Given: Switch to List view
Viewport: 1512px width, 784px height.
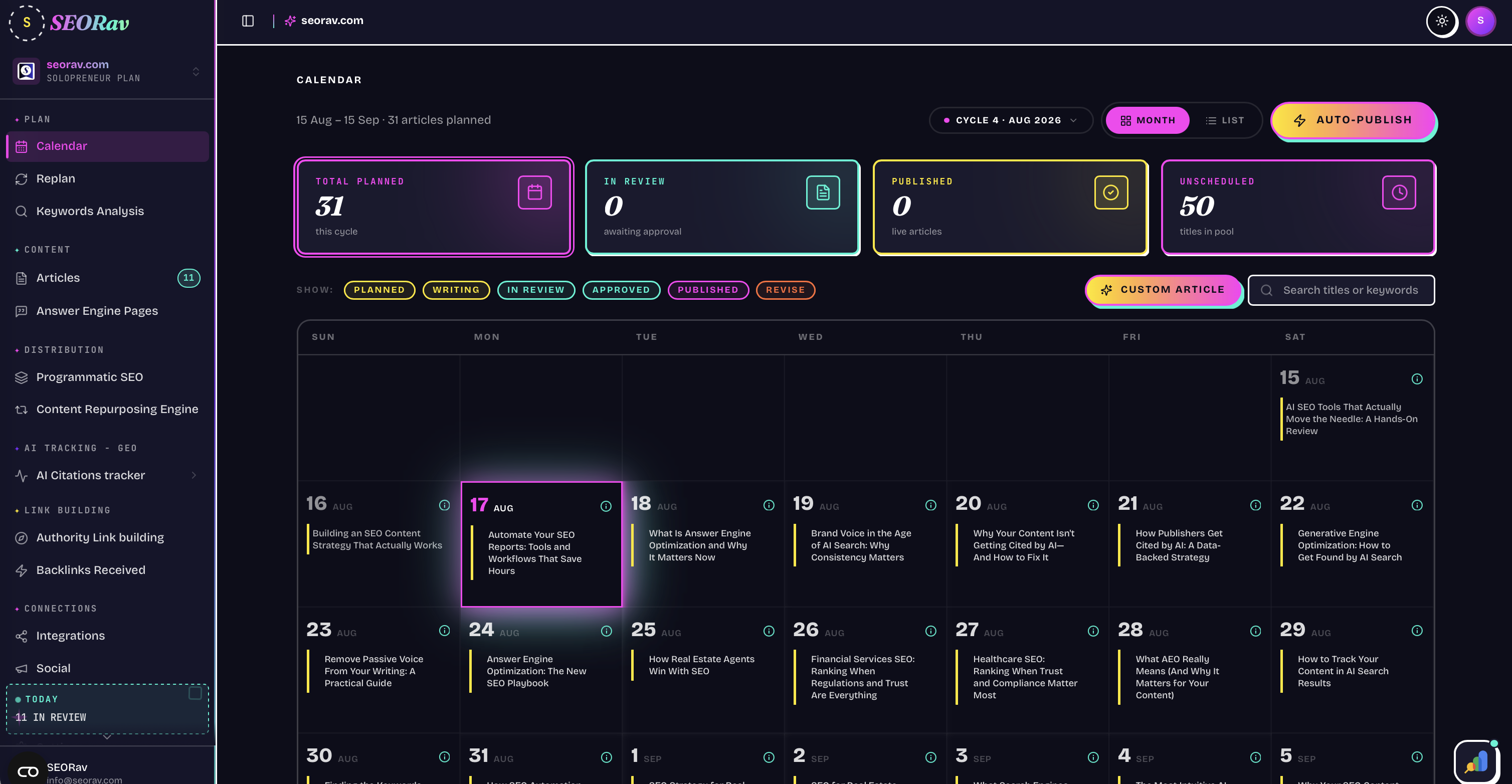Looking at the screenshot, I should click(1224, 120).
